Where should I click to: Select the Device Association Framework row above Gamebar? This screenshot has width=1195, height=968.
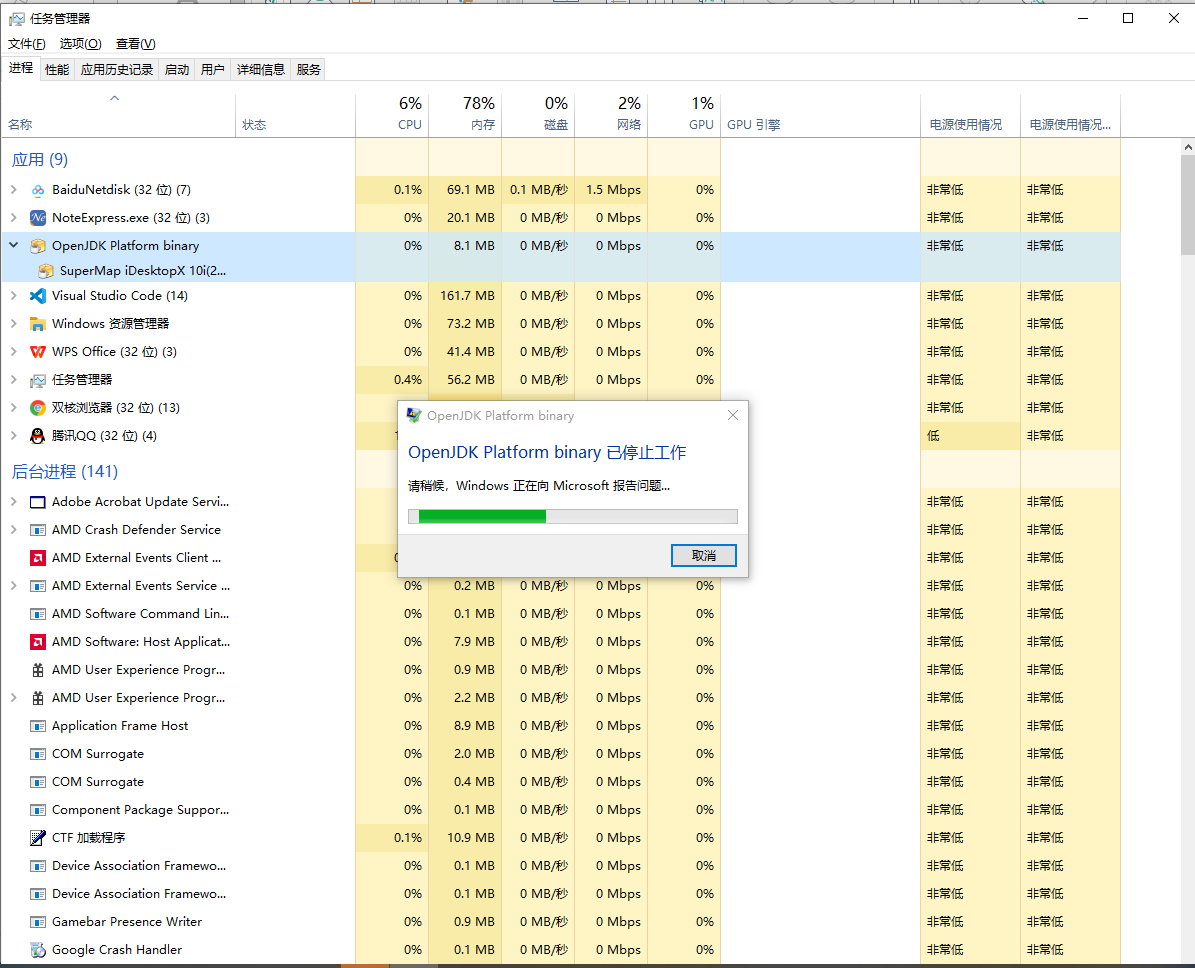pos(560,893)
